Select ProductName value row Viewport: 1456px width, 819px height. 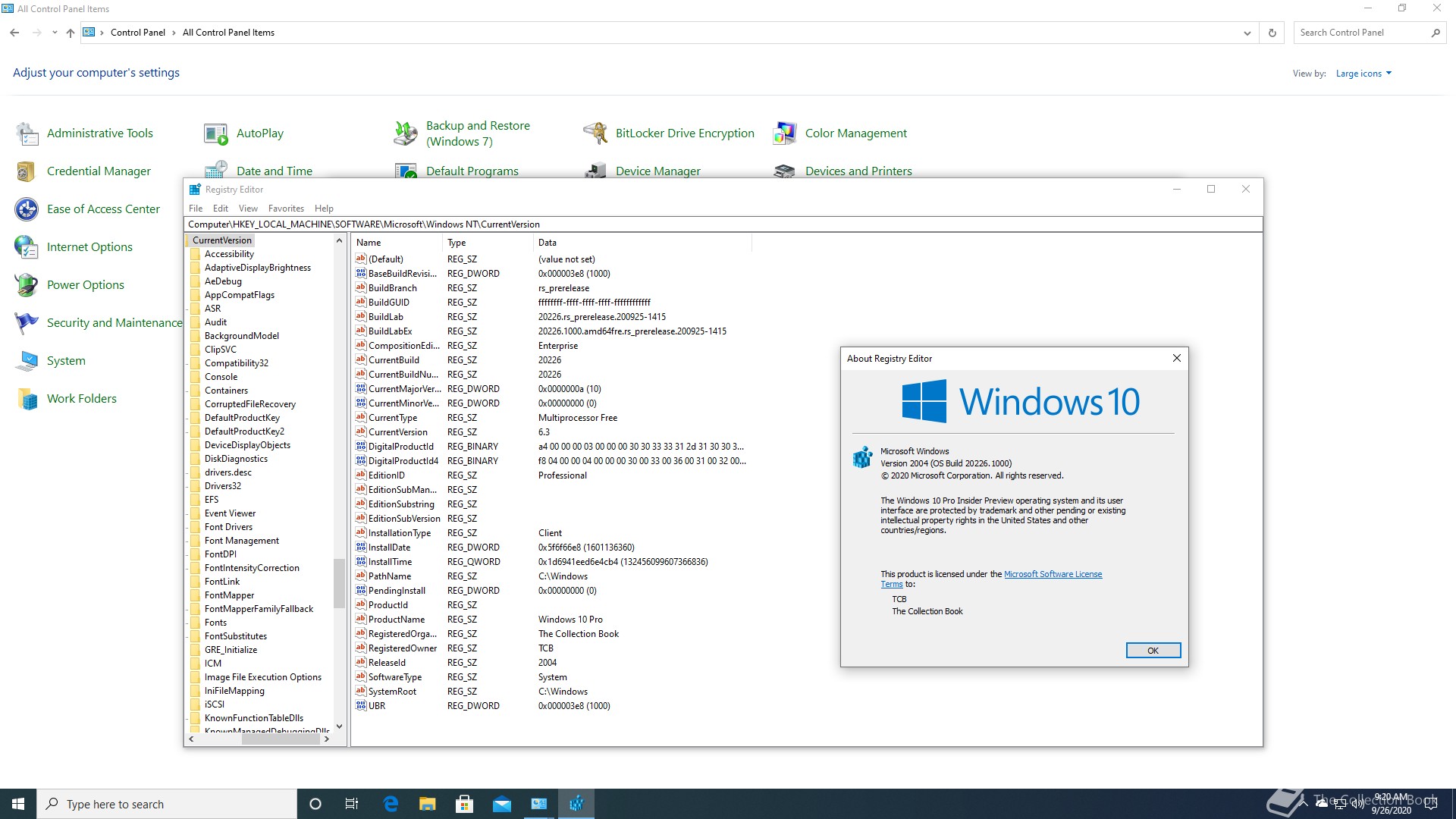coord(551,620)
